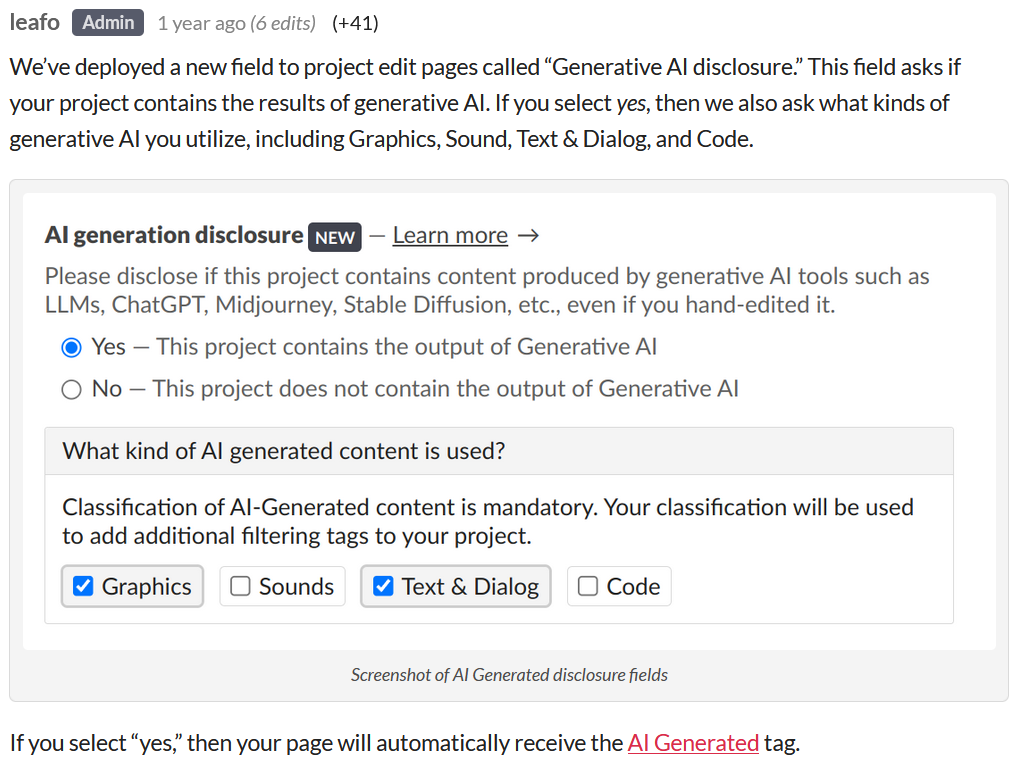Viewport: 1031px width, 771px height.
Task: Click the arrow beside Learn more
Action: coord(529,235)
